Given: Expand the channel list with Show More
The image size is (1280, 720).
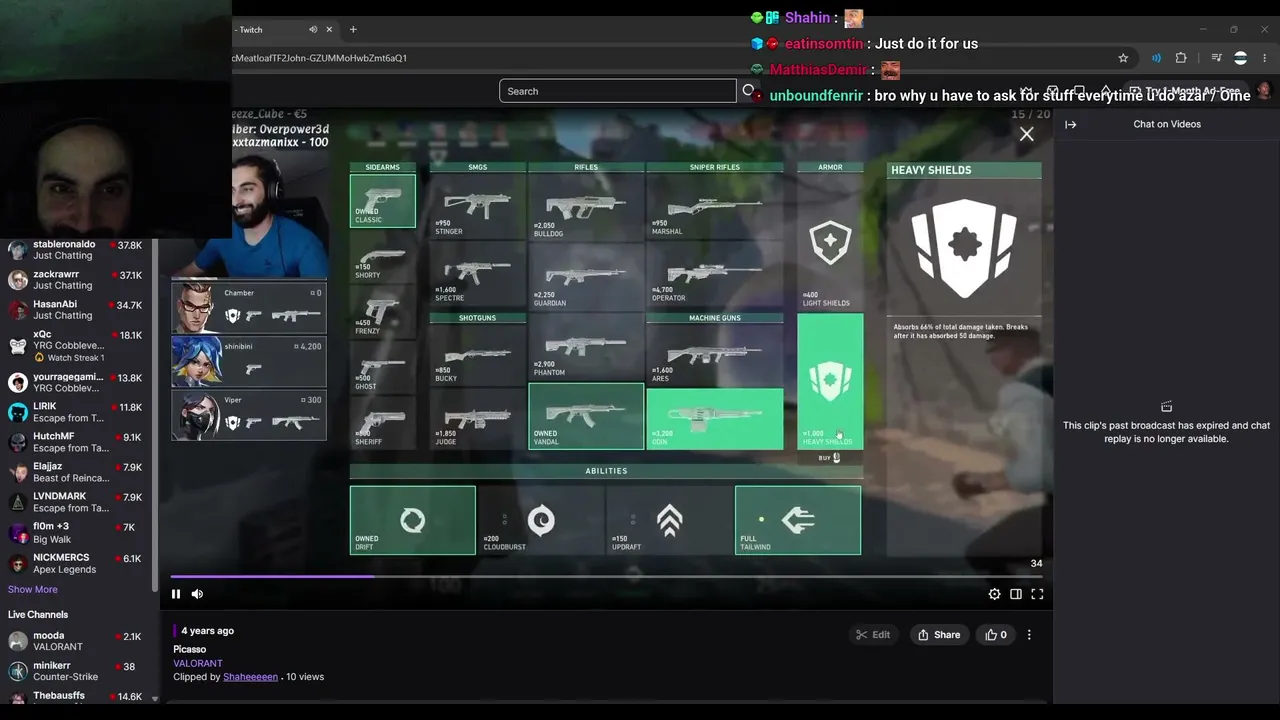Looking at the screenshot, I should pos(33,589).
